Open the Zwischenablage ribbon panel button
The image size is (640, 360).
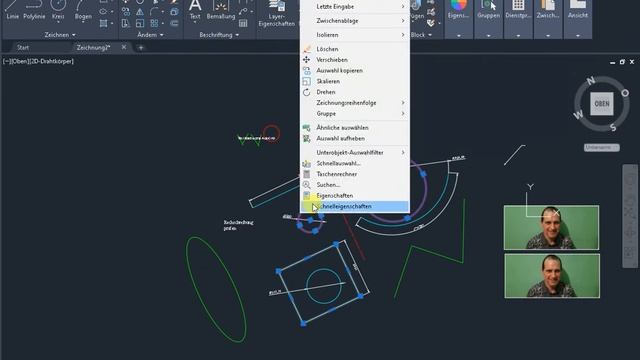tap(548, 10)
